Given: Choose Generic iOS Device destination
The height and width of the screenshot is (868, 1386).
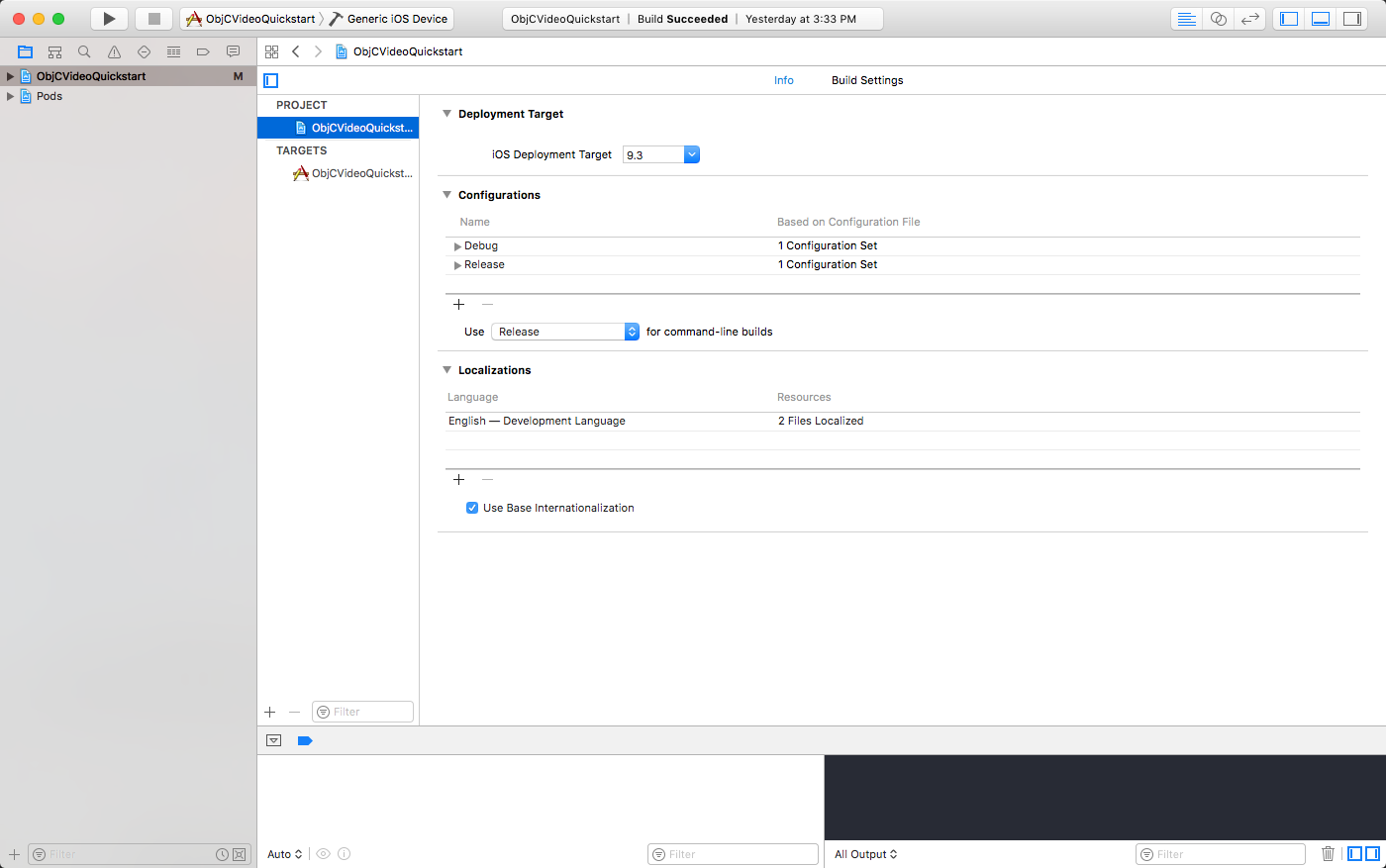Looking at the screenshot, I should 390,19.
